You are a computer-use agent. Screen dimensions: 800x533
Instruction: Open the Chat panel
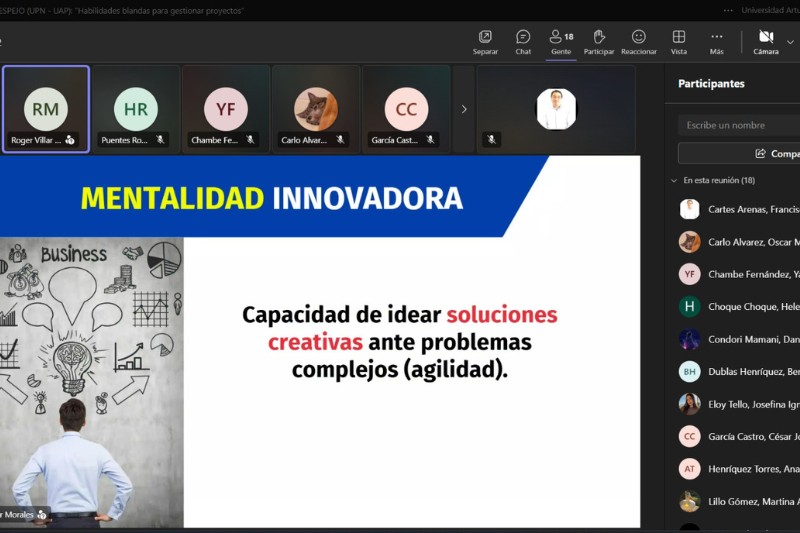coord(523,42)
